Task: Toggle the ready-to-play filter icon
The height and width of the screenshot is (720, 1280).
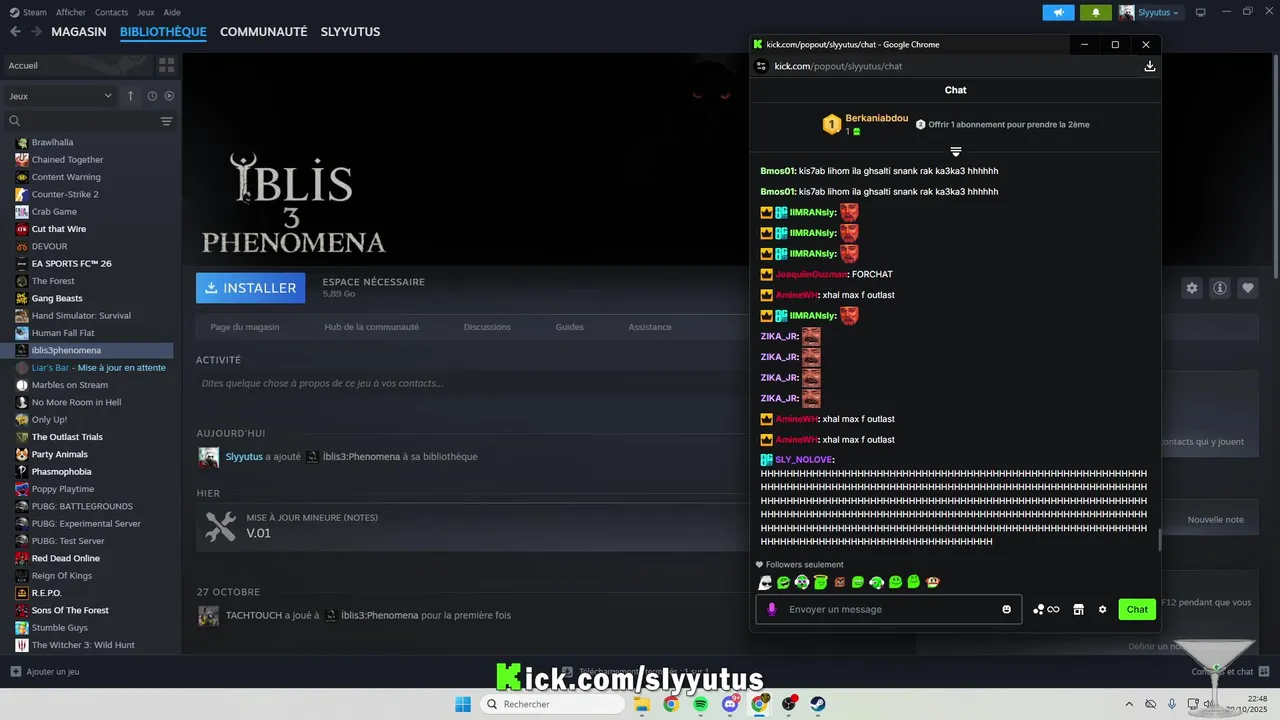Action: tap(169, 96)
